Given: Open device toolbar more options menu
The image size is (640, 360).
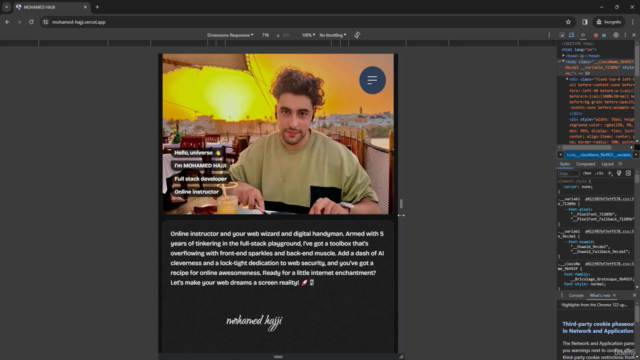Looking at the screenshot, I should (x=549, y=35).
